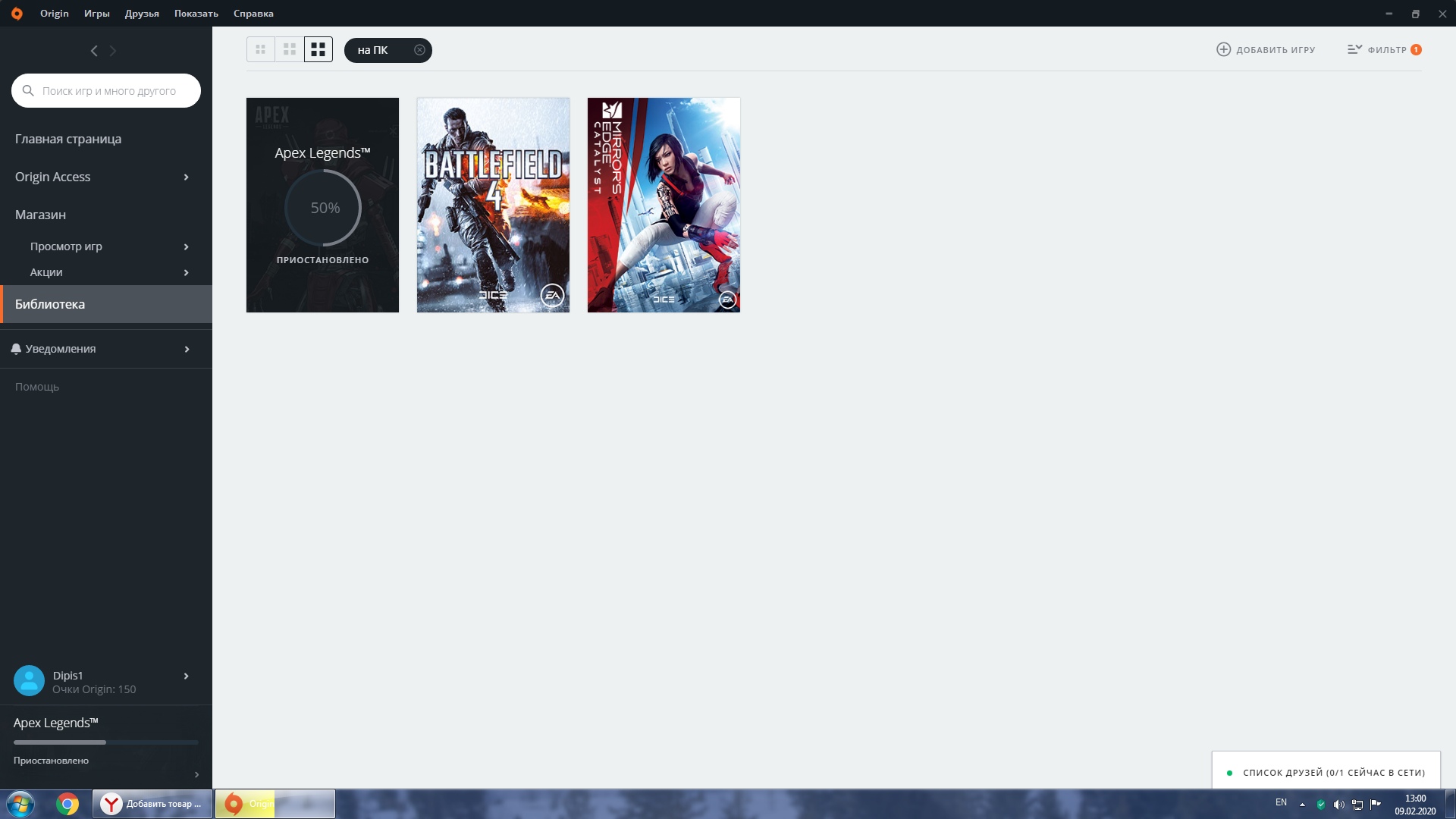1456x819 pixels.
Task: Switch to medium tile view
Action: (x=289, y=50)
